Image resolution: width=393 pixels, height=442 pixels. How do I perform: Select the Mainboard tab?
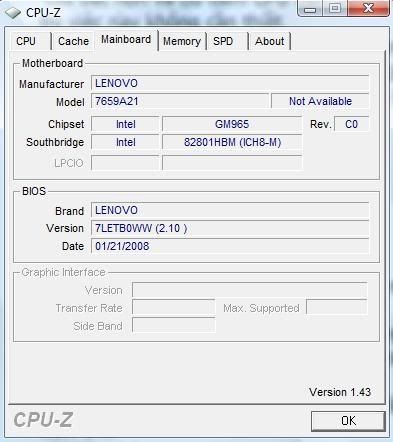126,40
